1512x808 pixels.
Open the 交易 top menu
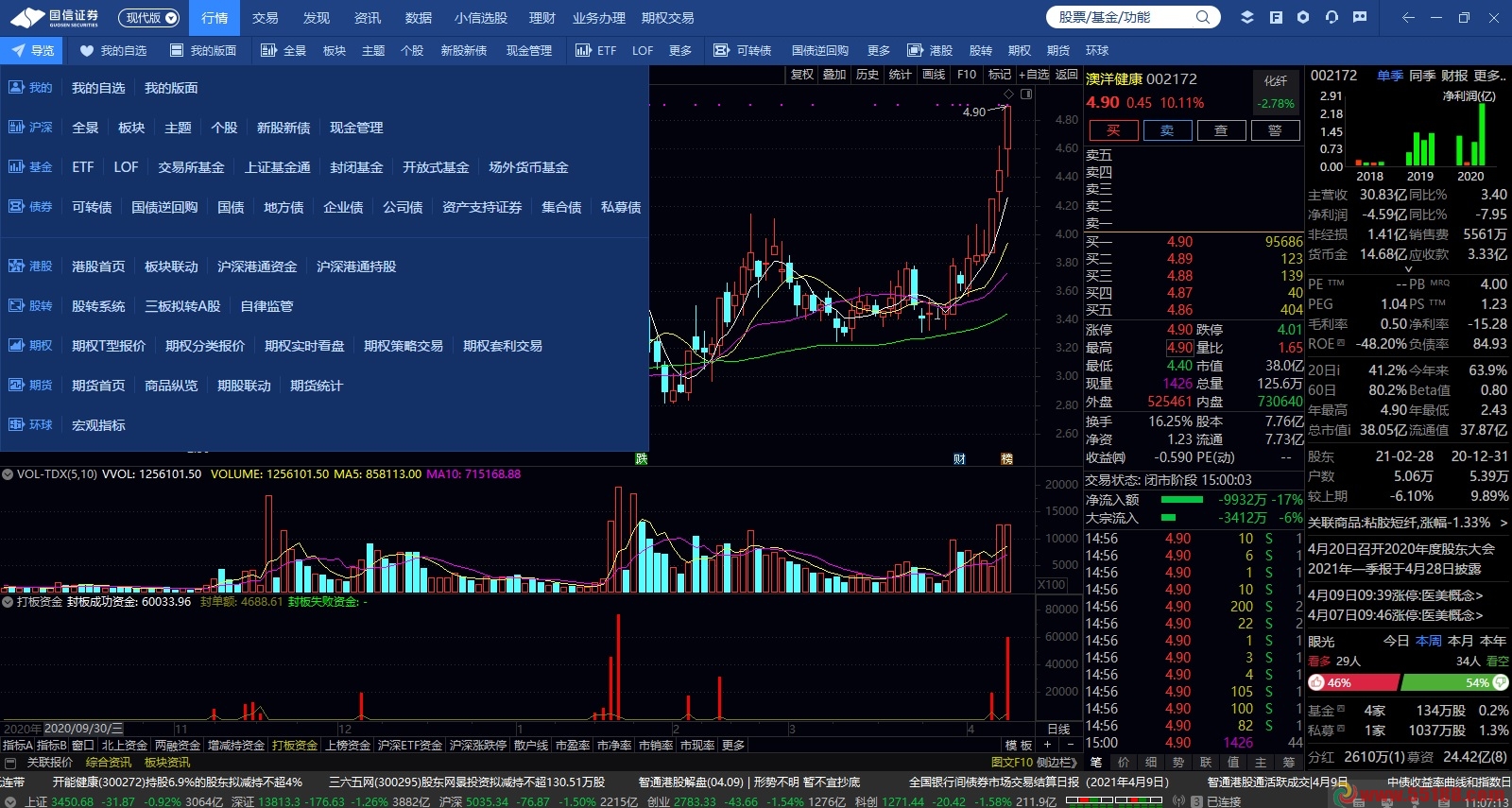tap(266, 17)
